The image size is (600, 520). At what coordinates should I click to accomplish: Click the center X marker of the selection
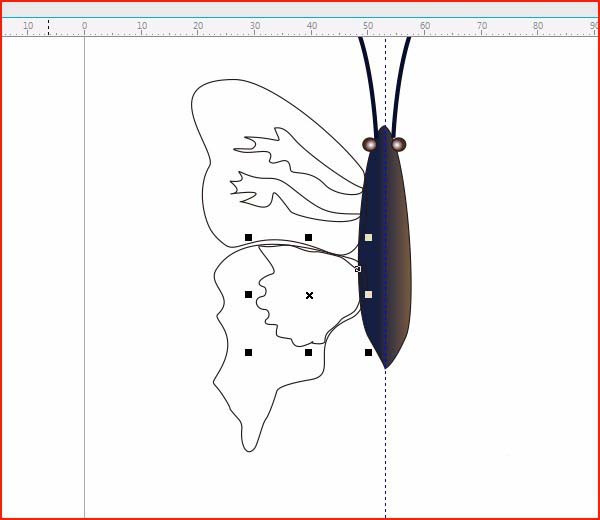[x=310, y=295]
